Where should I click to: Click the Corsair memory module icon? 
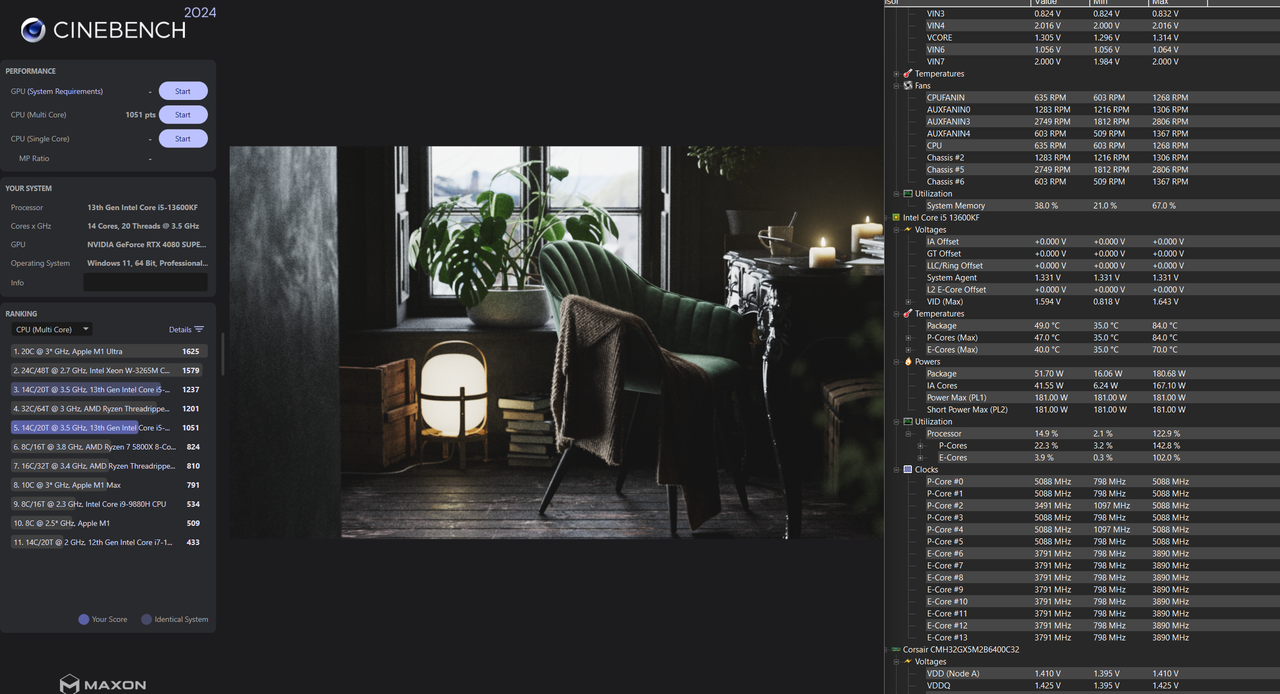tap(896, 650)
